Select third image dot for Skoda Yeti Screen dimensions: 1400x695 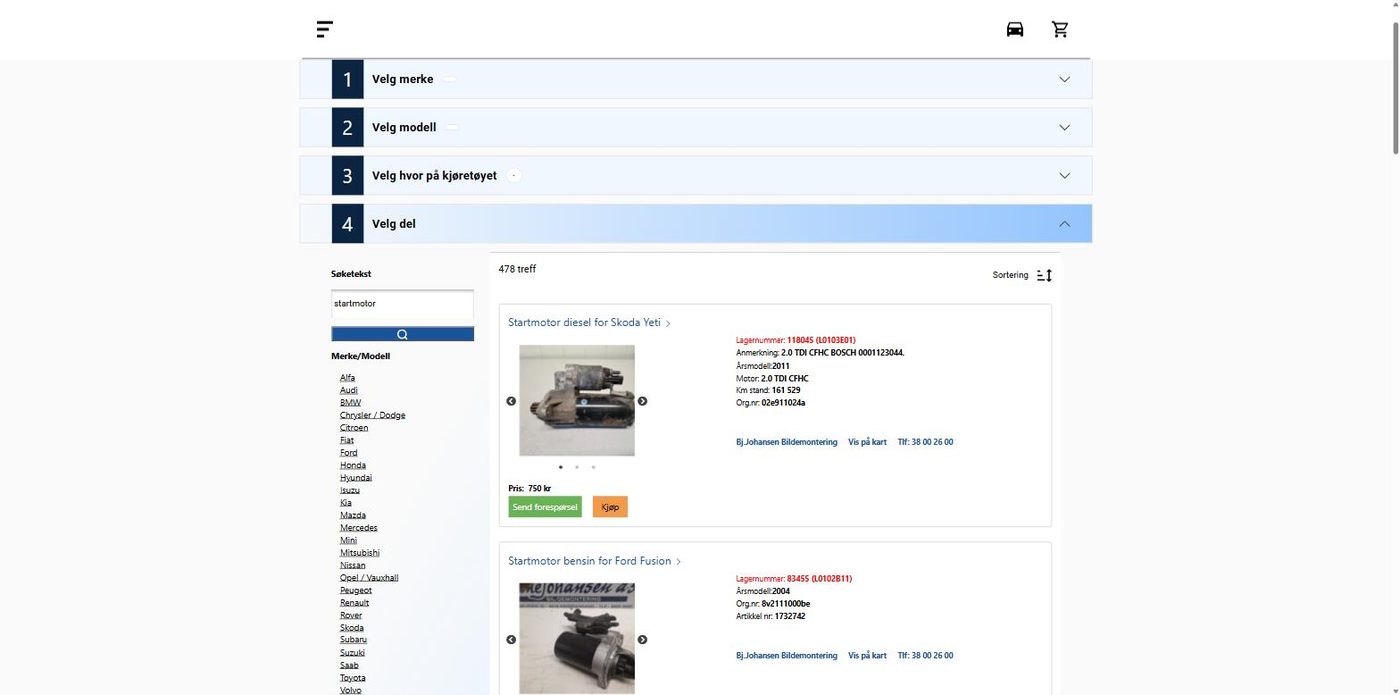pyautogui.click(x=593, y=467)
